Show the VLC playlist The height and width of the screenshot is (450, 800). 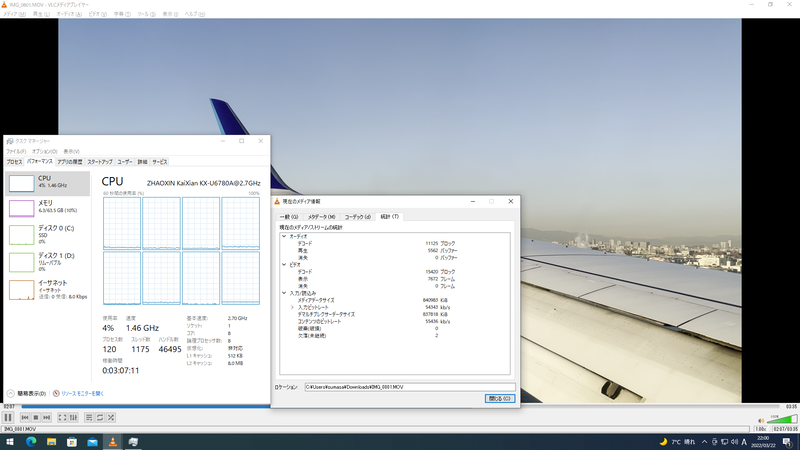tap(89, 417)
